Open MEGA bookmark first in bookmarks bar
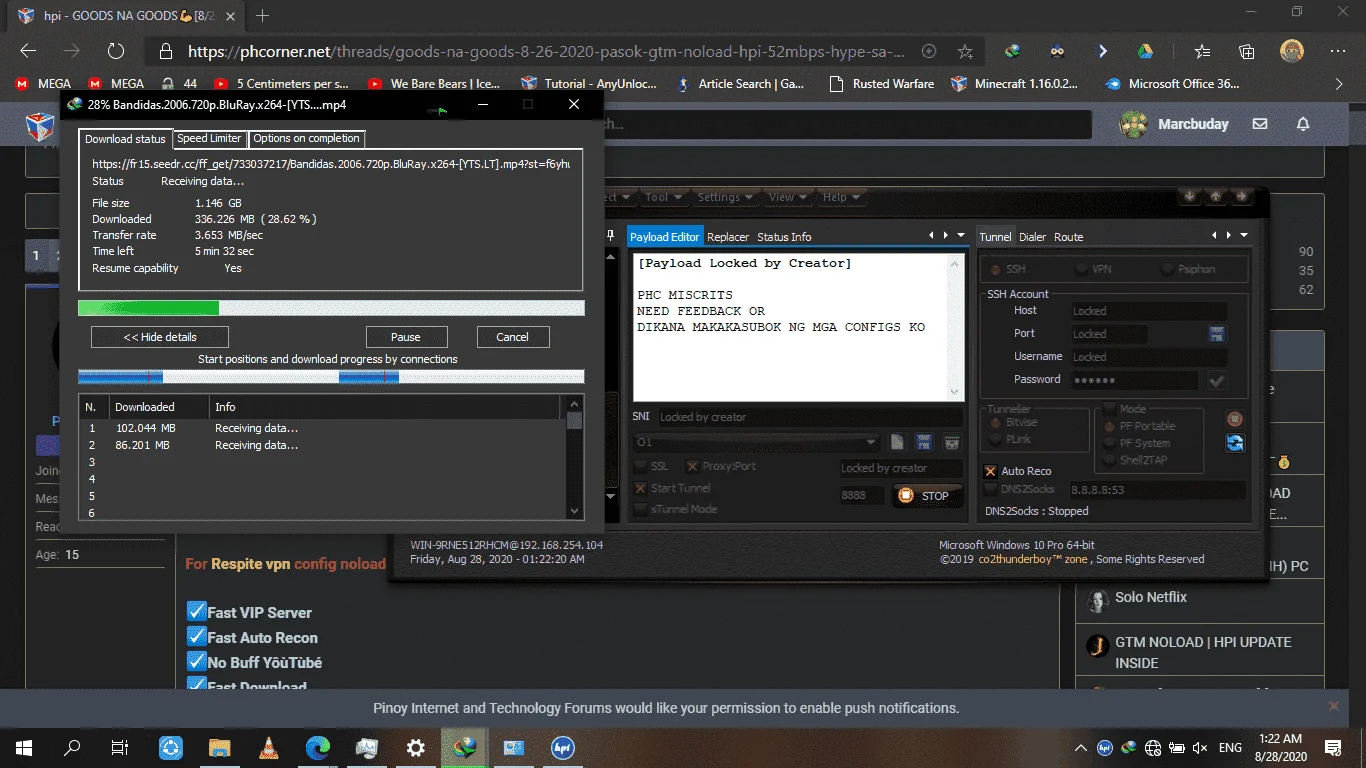1366x768 pixels. click(43, 84)
